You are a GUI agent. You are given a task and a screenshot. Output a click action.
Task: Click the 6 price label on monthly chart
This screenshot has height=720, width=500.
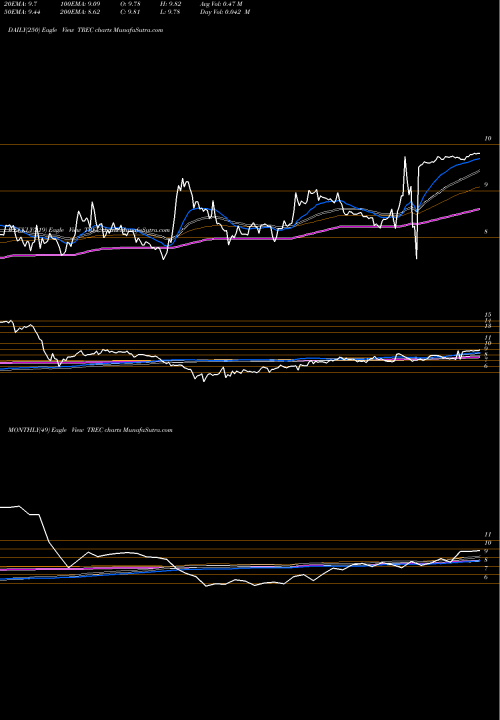coord(486,577)
